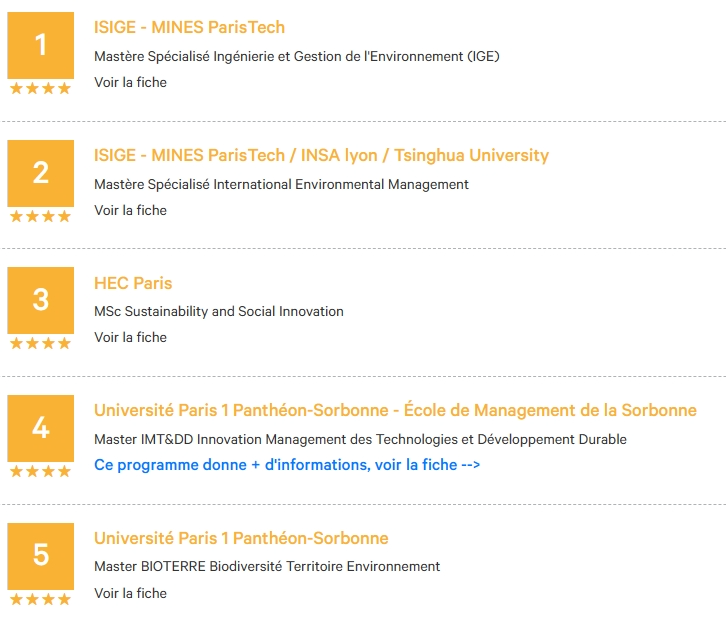
Task: Click the rank 3 orange badge
Action: (x=41, y=300)
